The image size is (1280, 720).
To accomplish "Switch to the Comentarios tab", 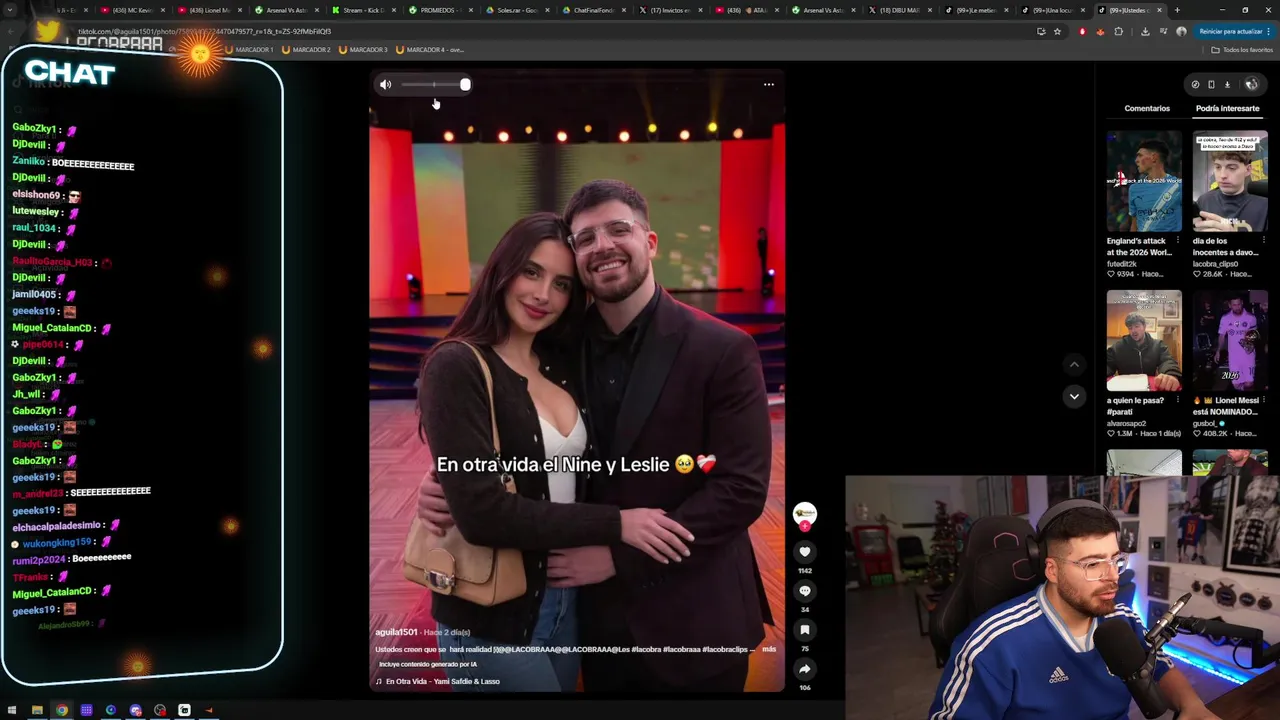I will 1147,108.
